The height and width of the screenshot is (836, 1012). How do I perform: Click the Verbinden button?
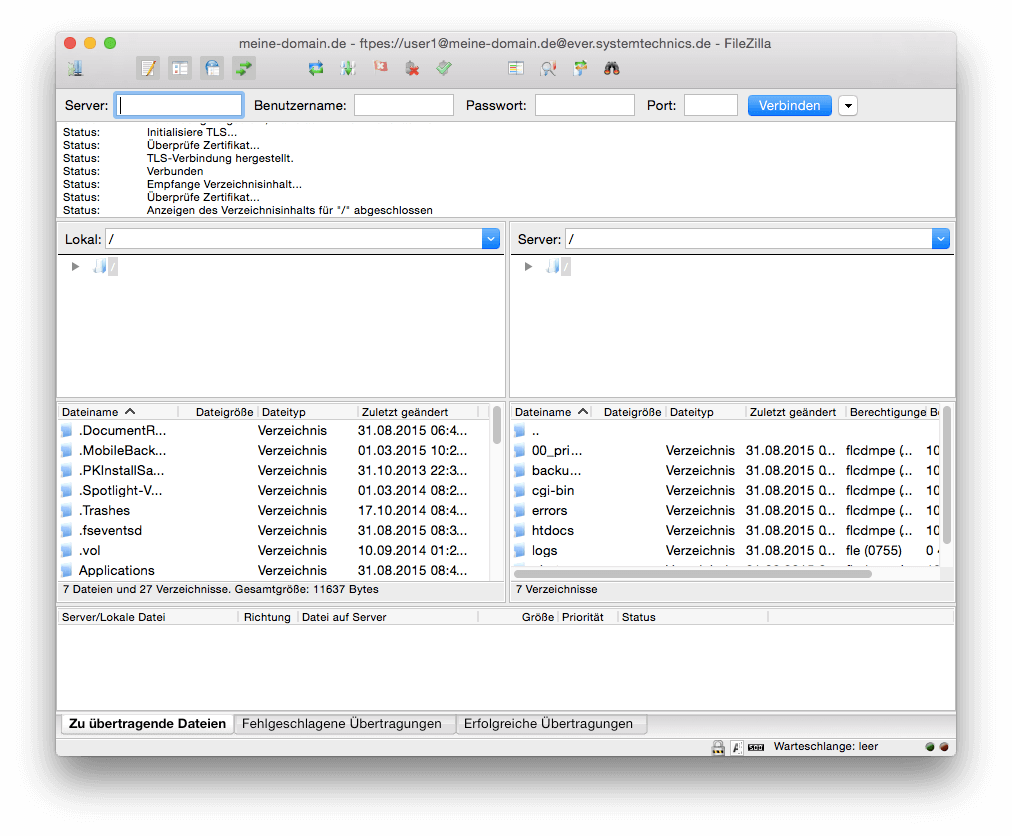(789, 105)
